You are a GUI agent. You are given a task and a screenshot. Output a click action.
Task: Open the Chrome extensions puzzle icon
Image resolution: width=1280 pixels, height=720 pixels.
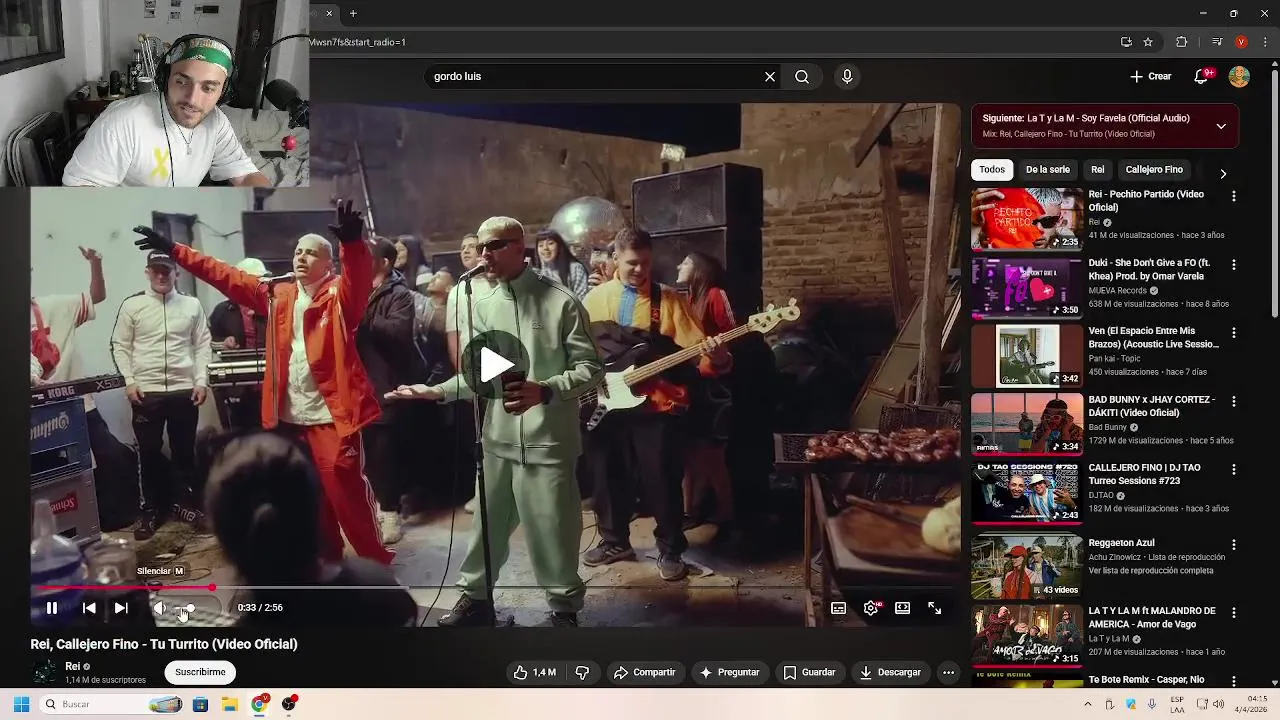(x=1181, y=42)
